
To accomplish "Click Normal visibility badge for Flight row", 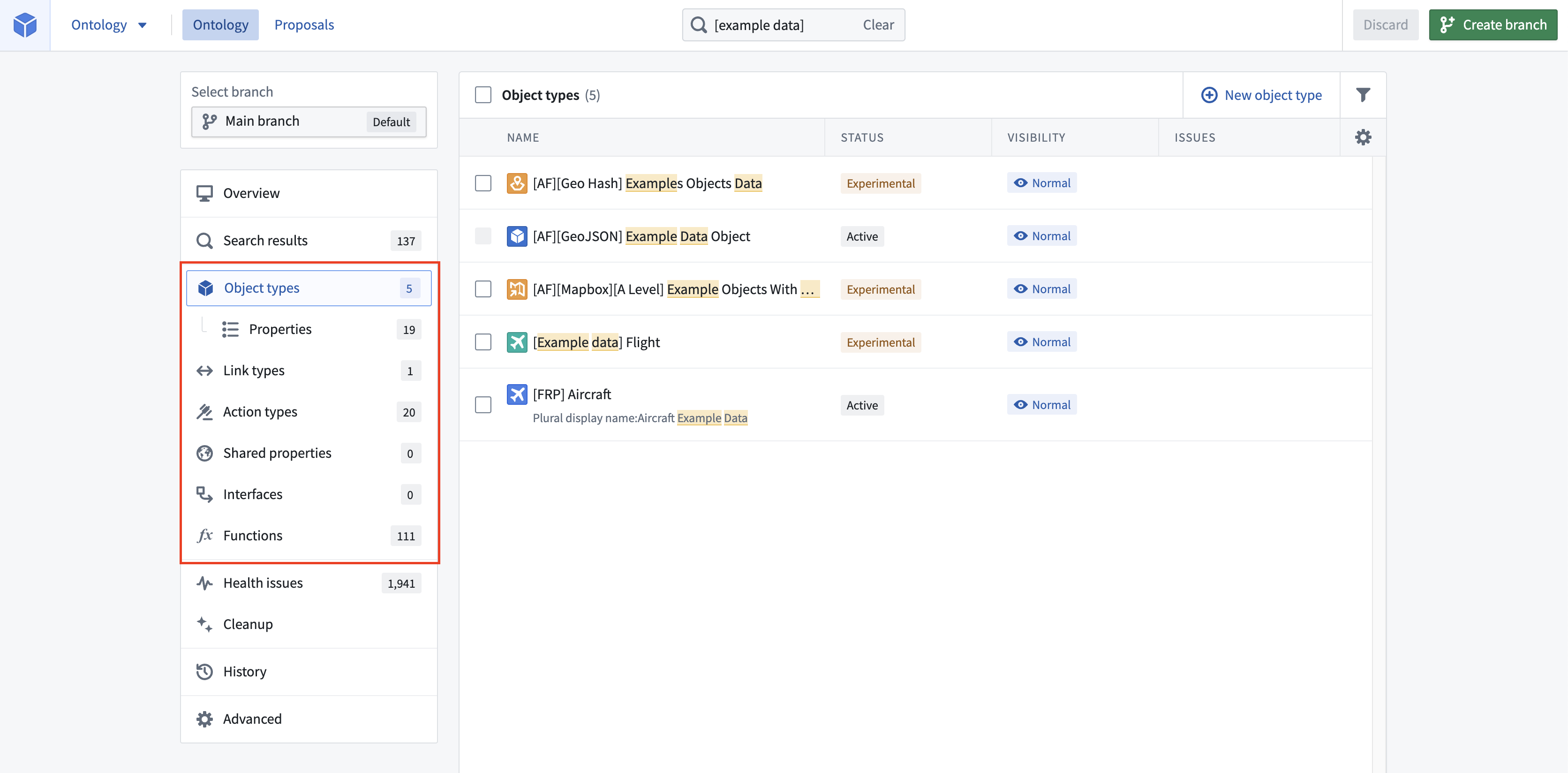I will tap(1041, 342).
